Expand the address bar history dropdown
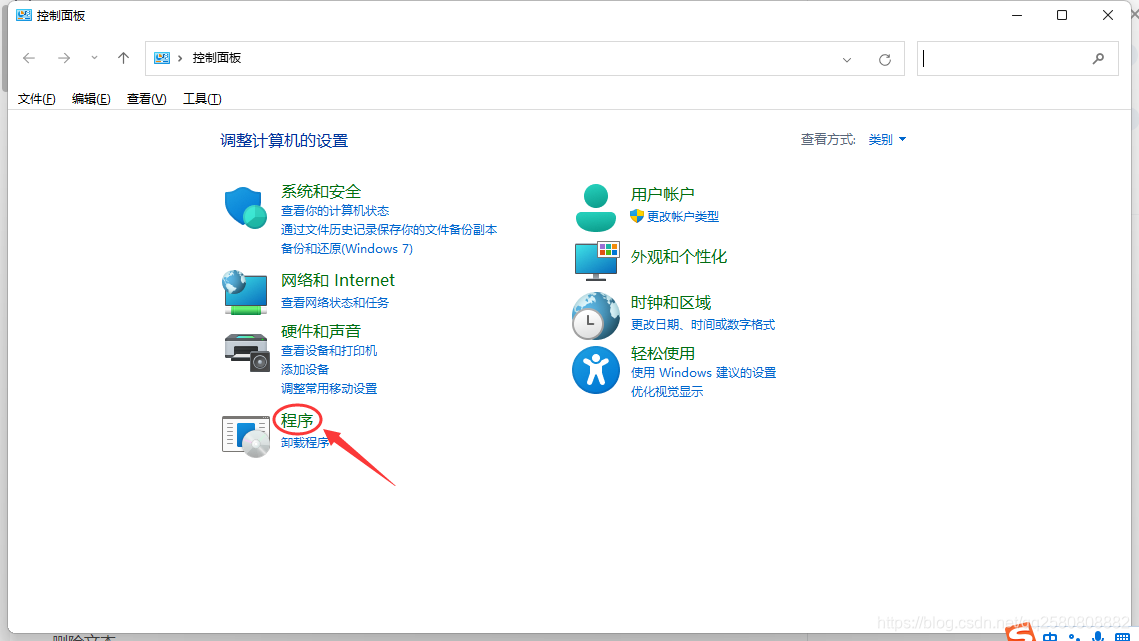The image size is (1139, 641). pyautogui.click(x=847, y=60)
